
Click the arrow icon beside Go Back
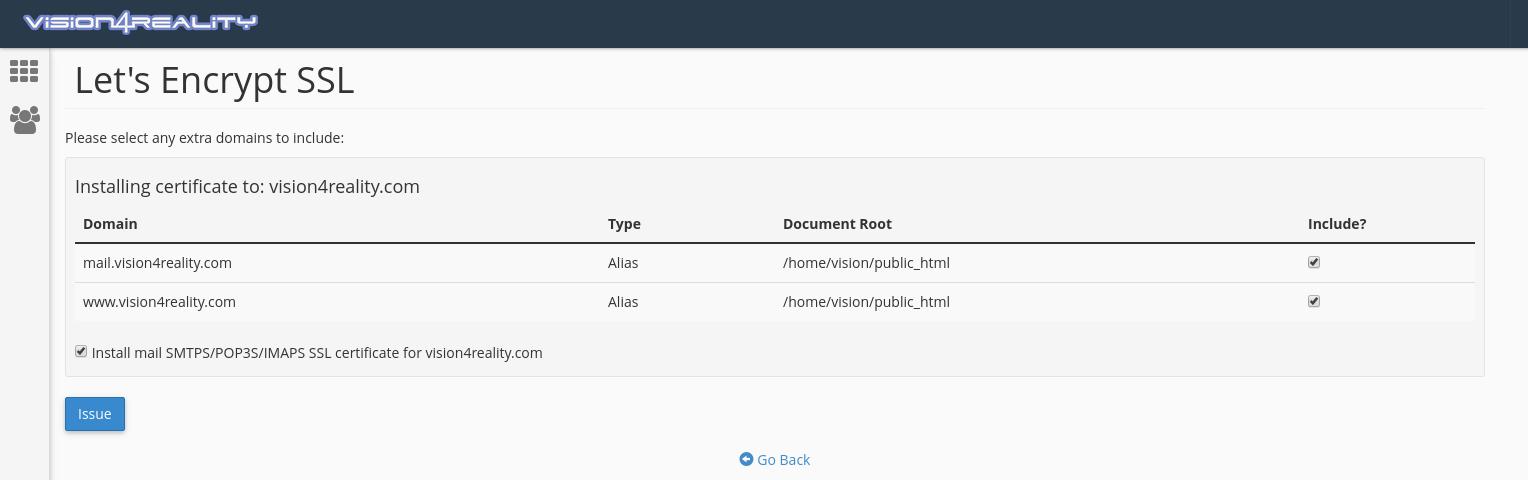[746, 459]
